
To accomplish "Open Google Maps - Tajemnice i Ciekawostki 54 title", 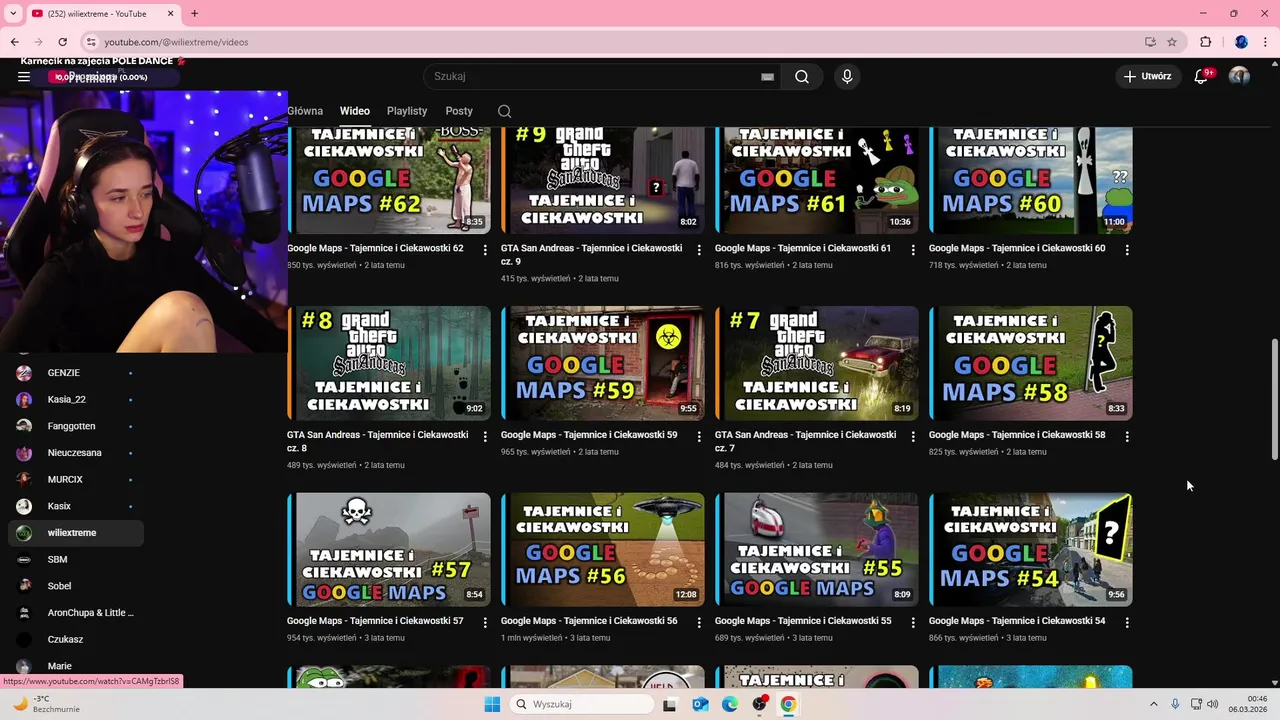I will pos(1017,621).
